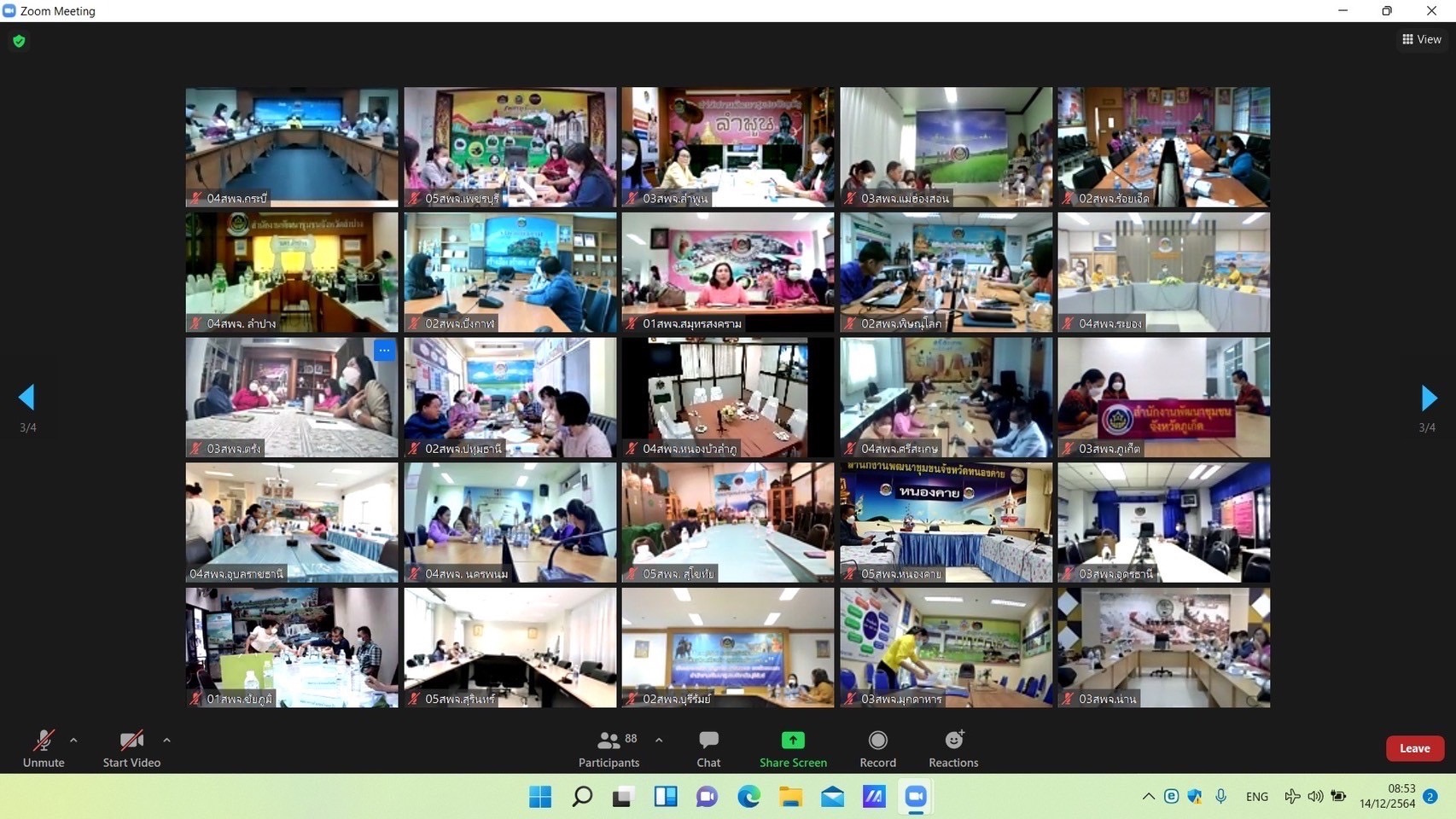Select the 01สพจ.สมุทรสงคราม video tile

(728, 272)
